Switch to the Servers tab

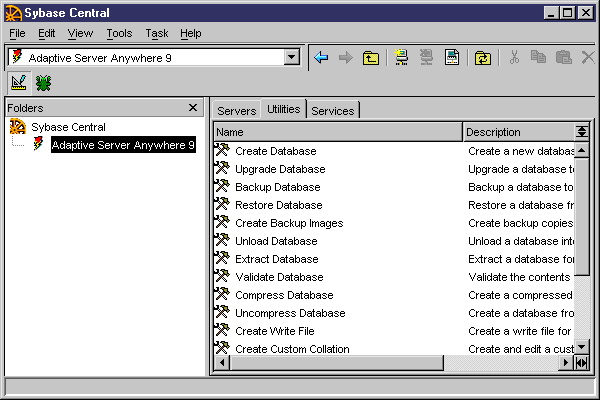pyautogui.click(x=236, y=111)
